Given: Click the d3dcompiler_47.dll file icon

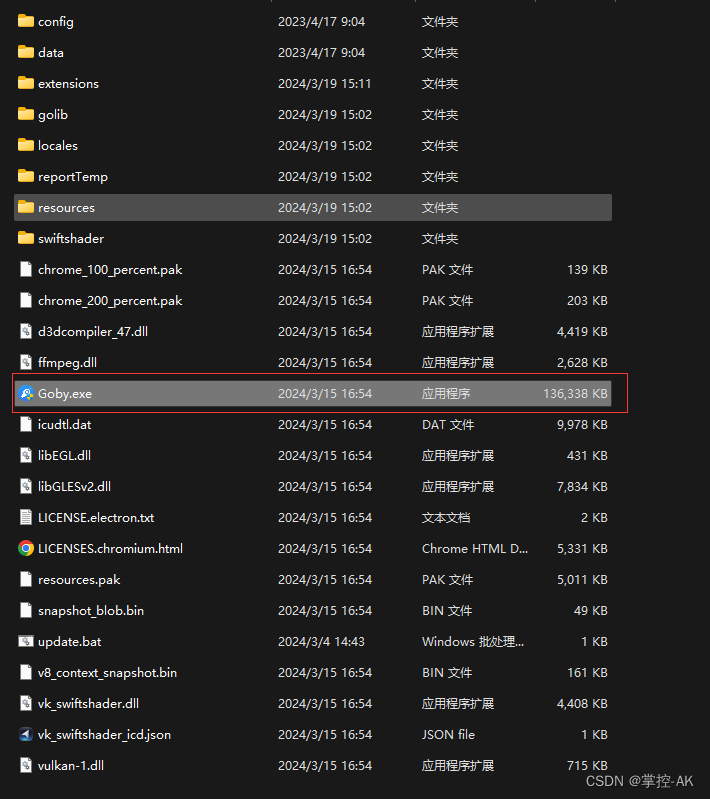Looking at the screenshot, I should click(x=26, y=331).
